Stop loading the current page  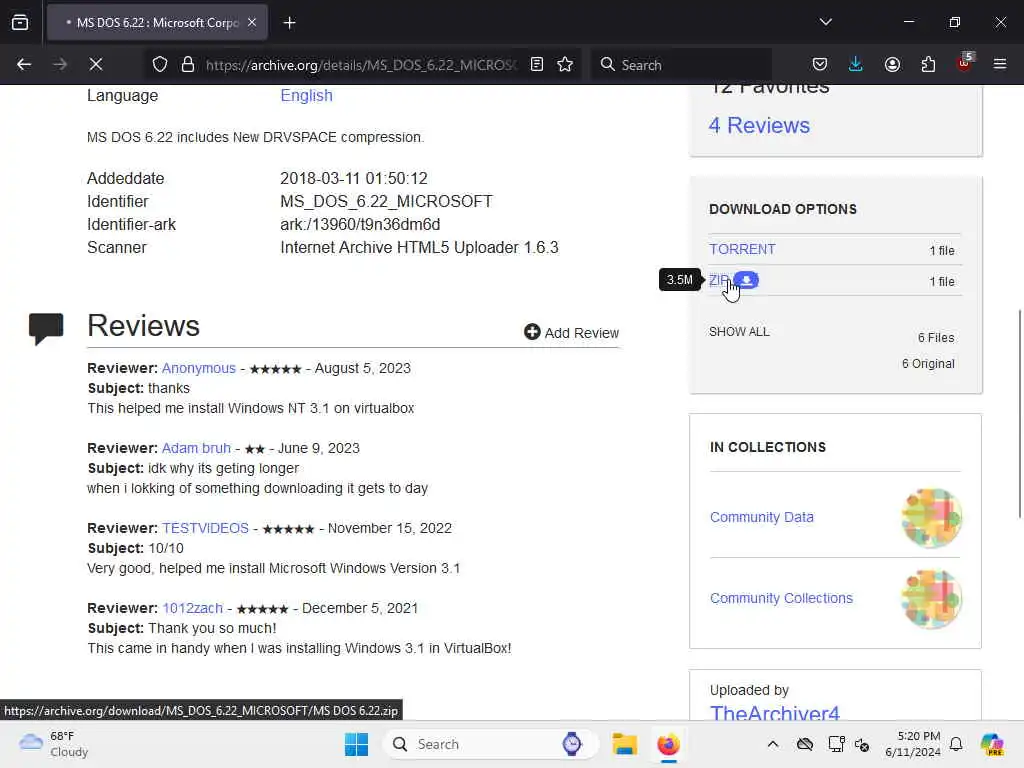[x=96, y=64]
